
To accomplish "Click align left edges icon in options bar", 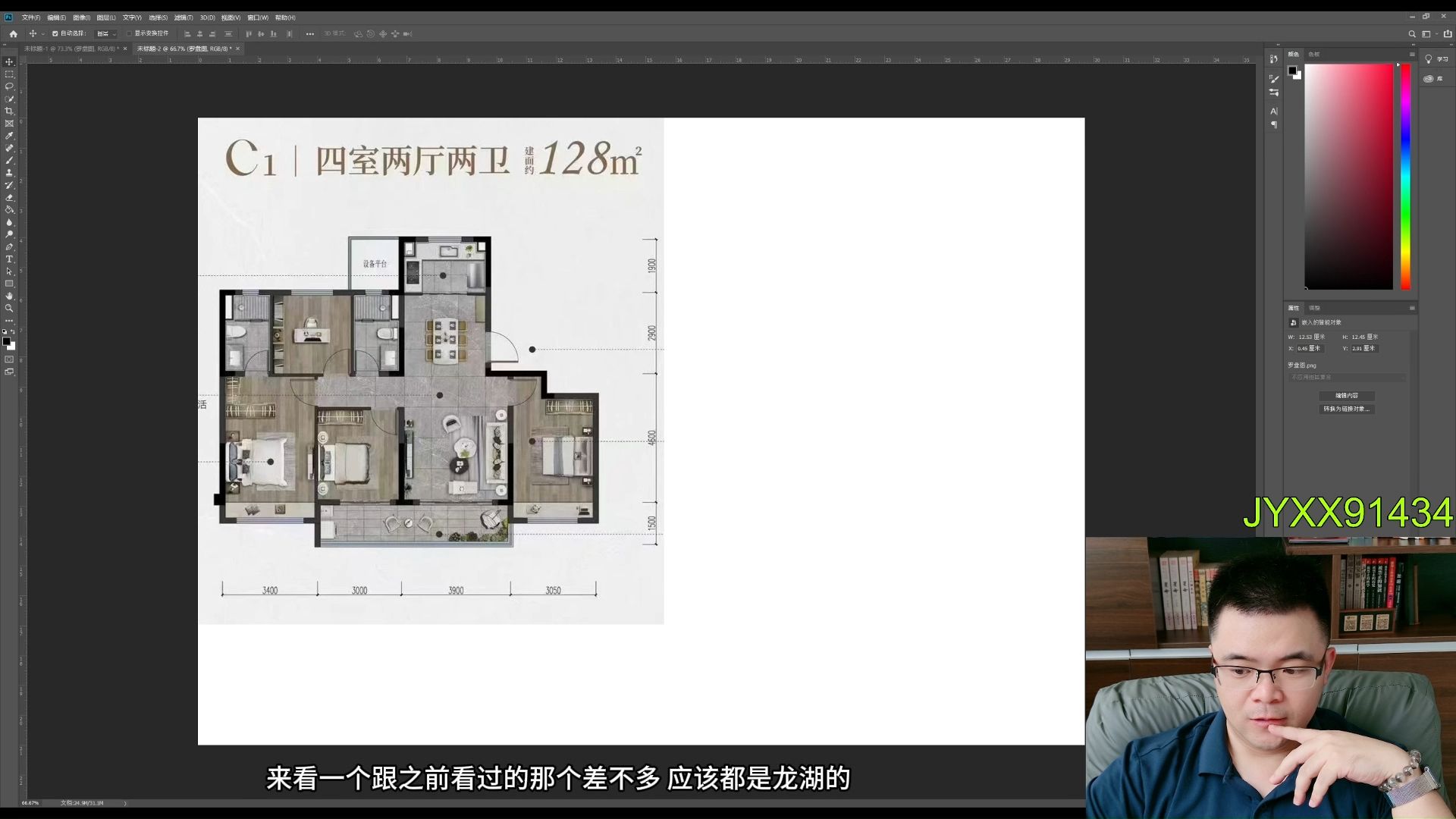I will pyautogui.click(x=187, y=34).
